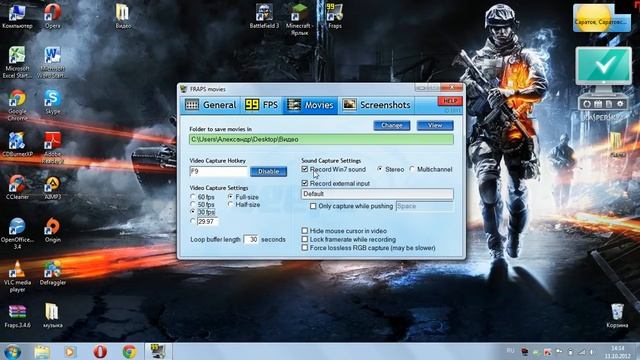Enable Only capture while pushing checkbox

click(x=313, y=206)
